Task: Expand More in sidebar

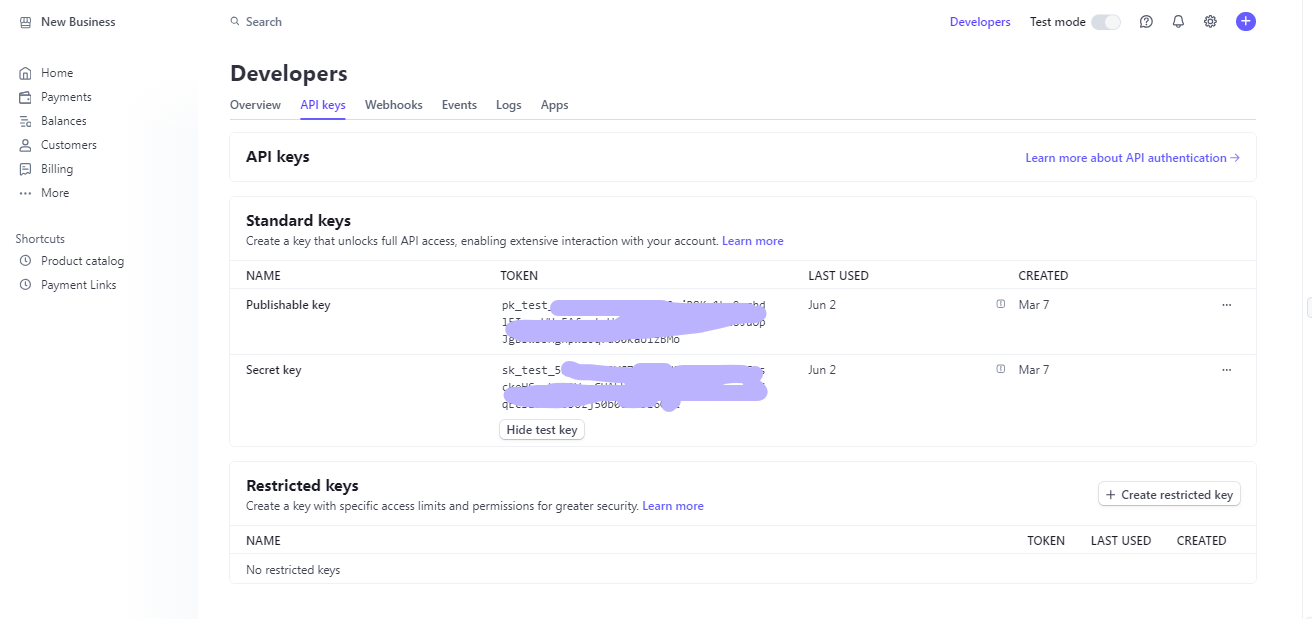Action: [55, 193]
